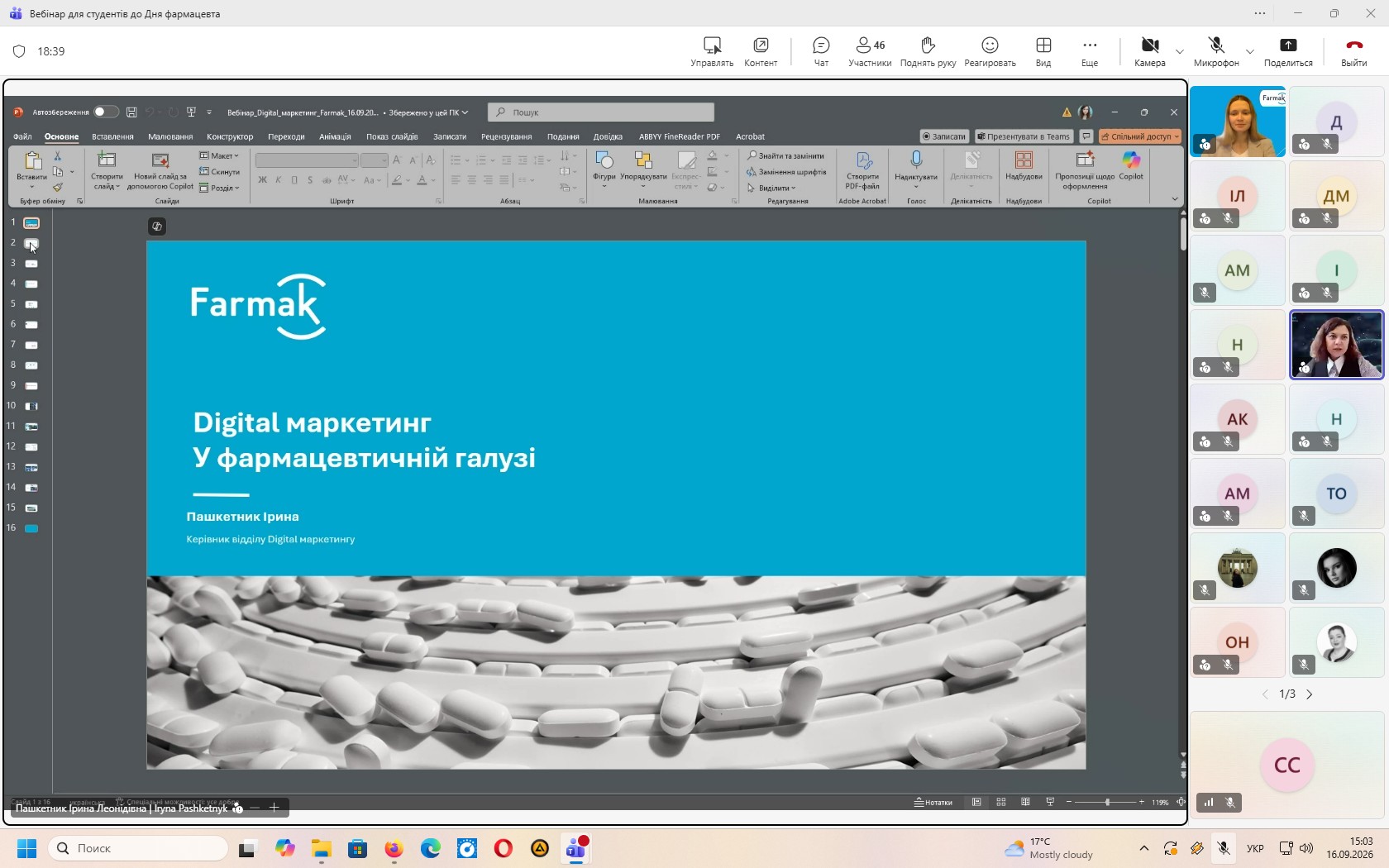Raise your hand in the meeting
1389x868 pixels.
point(928,51)
